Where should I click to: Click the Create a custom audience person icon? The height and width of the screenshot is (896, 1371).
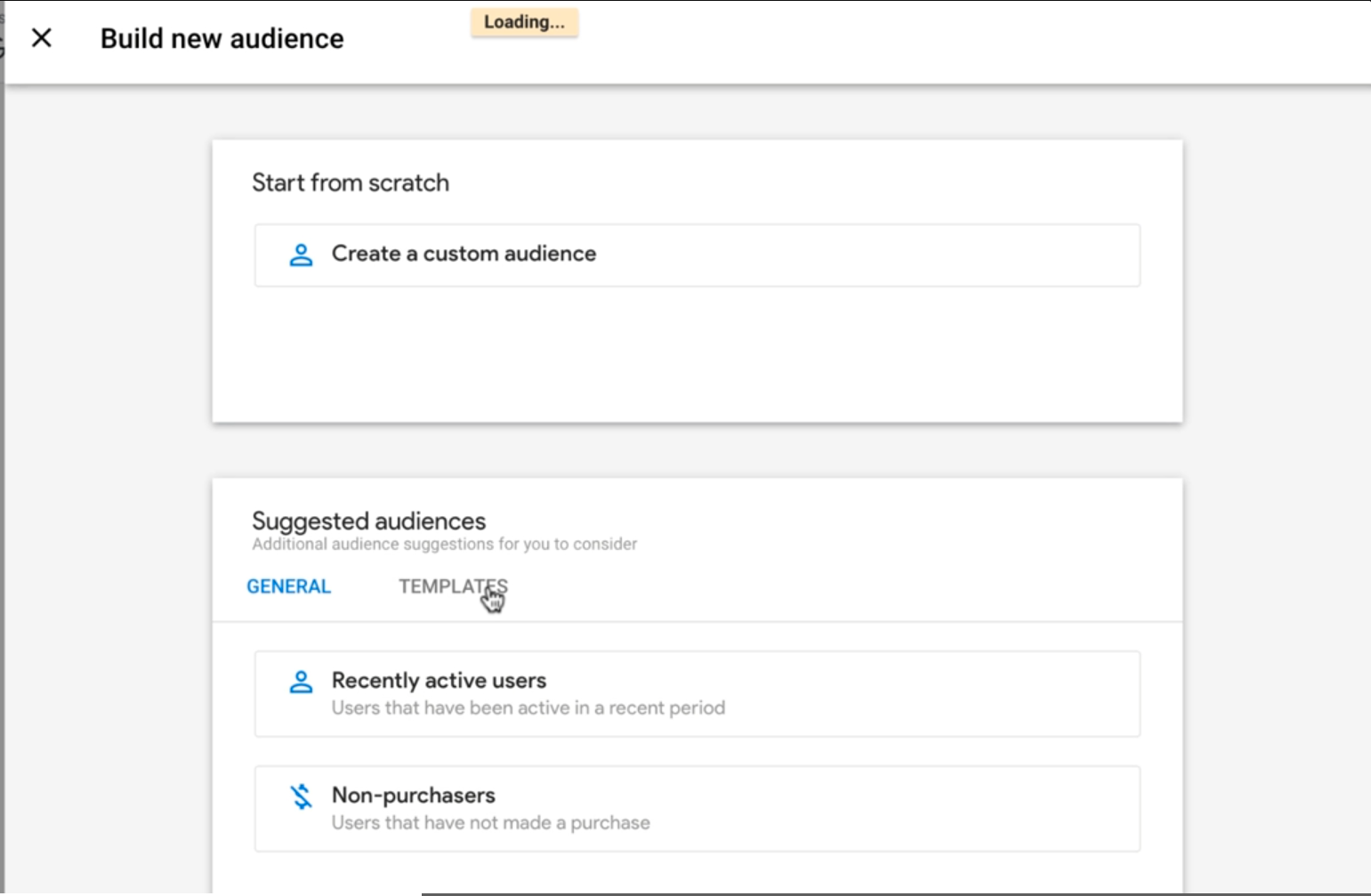click(x=301, y=255)
